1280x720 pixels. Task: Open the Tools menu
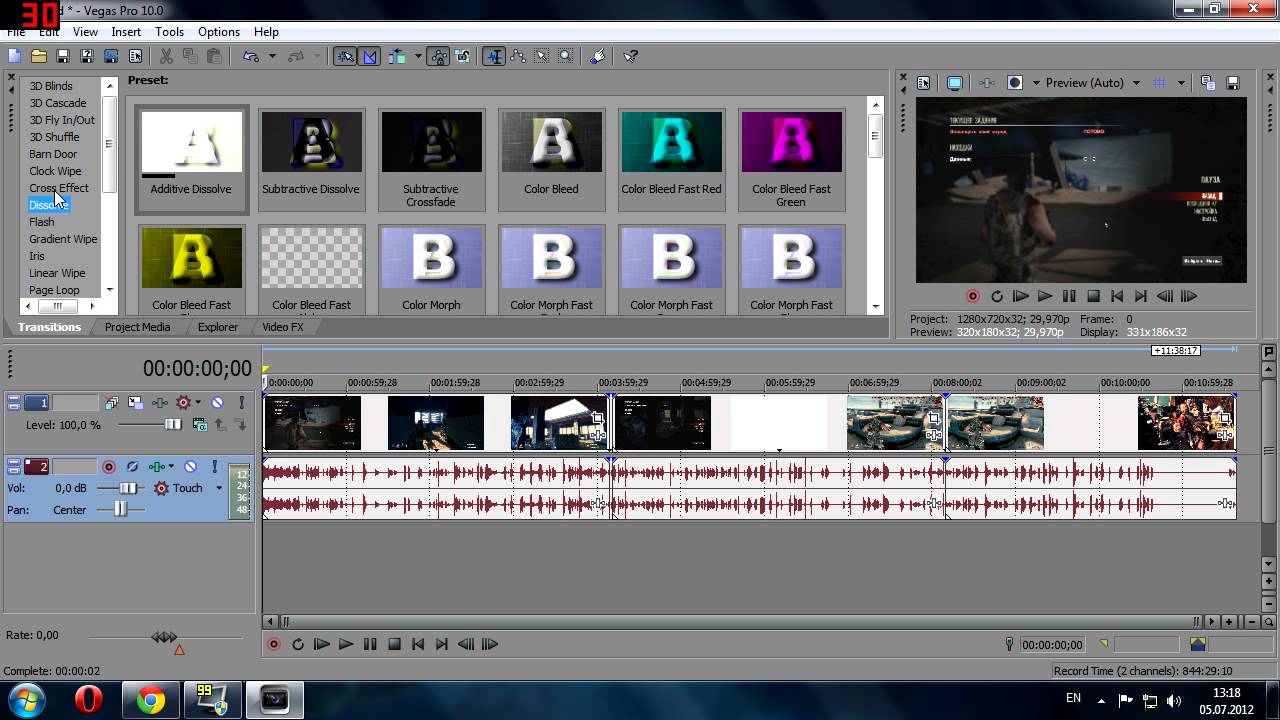pos(169,32)
